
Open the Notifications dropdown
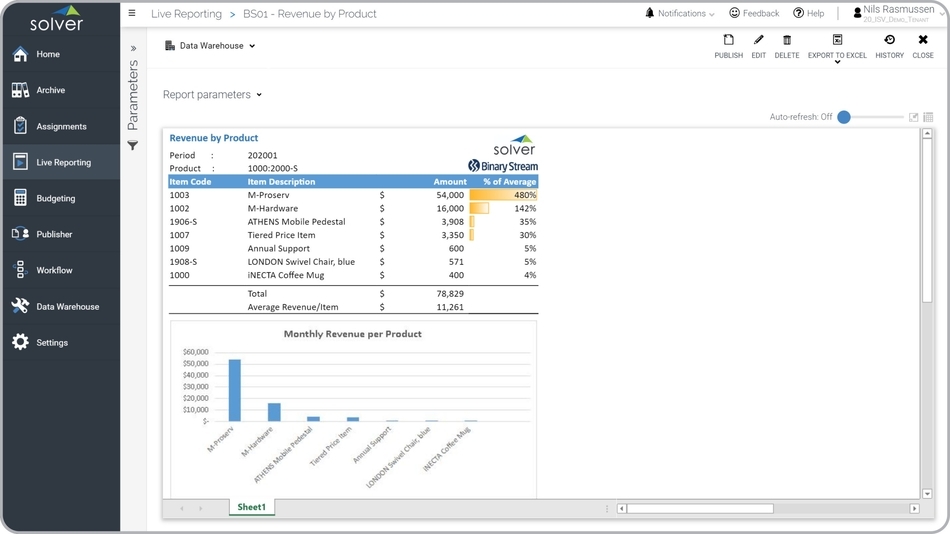(x=680, y=14)
